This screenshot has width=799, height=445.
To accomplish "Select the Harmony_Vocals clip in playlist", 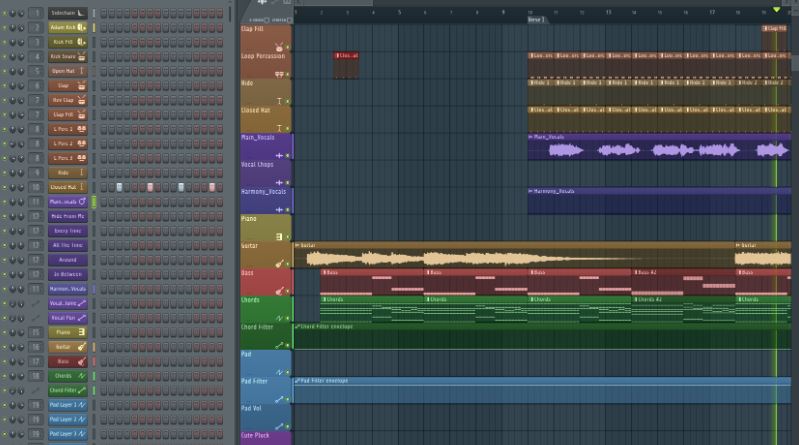I will click(659, 201).
